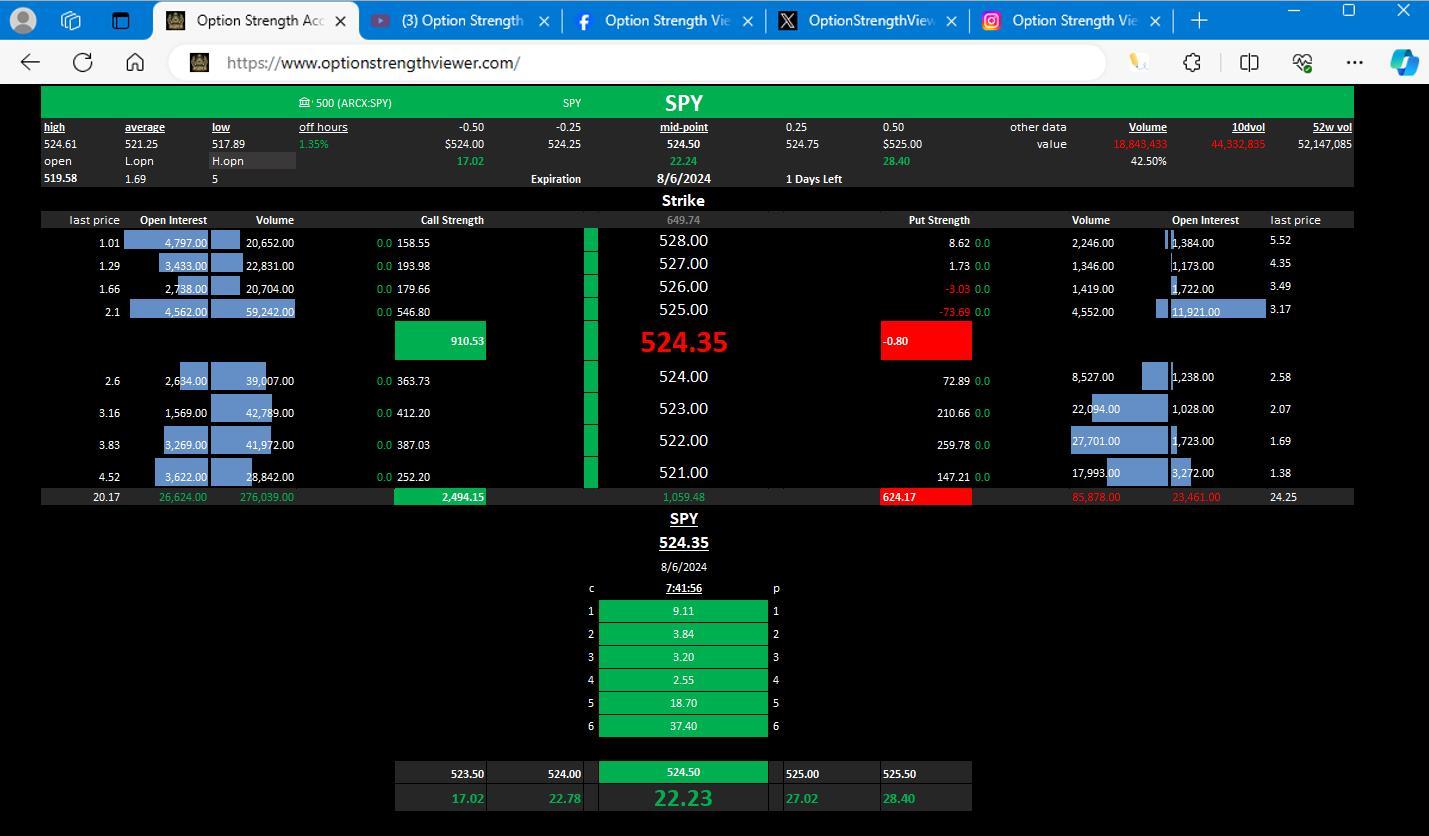Click the bank icon beside 500 (ARCX:SPY)
The height and width of the screenshot is (836, 1429).
point(304,103)
